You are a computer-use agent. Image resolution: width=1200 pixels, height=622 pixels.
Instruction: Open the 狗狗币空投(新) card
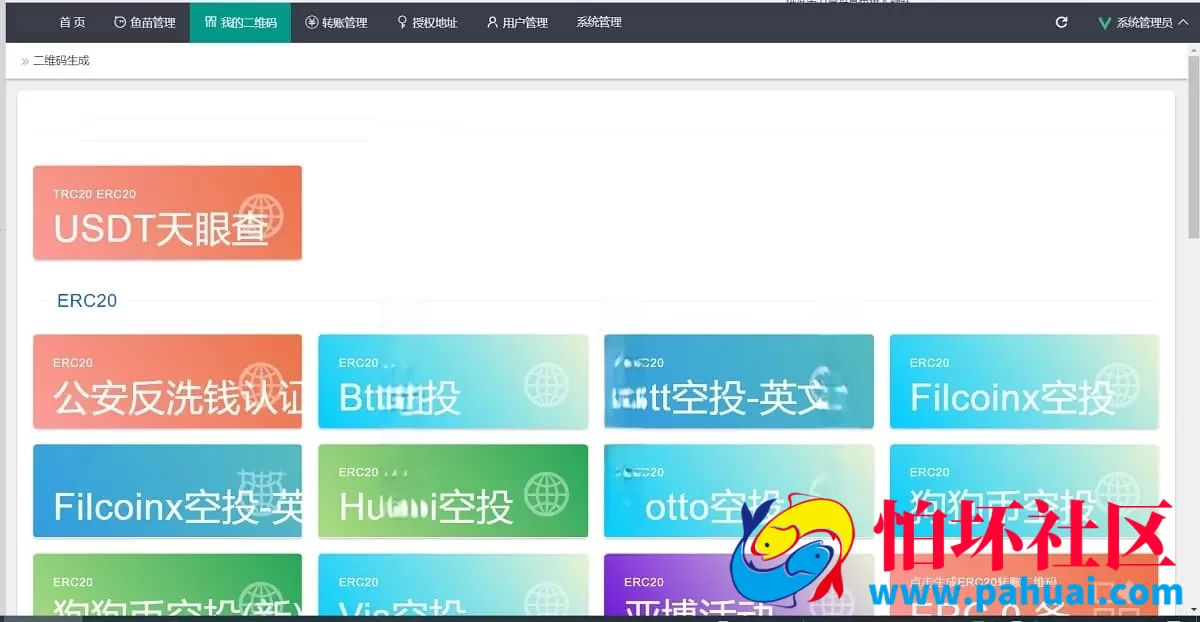point(167,584)
